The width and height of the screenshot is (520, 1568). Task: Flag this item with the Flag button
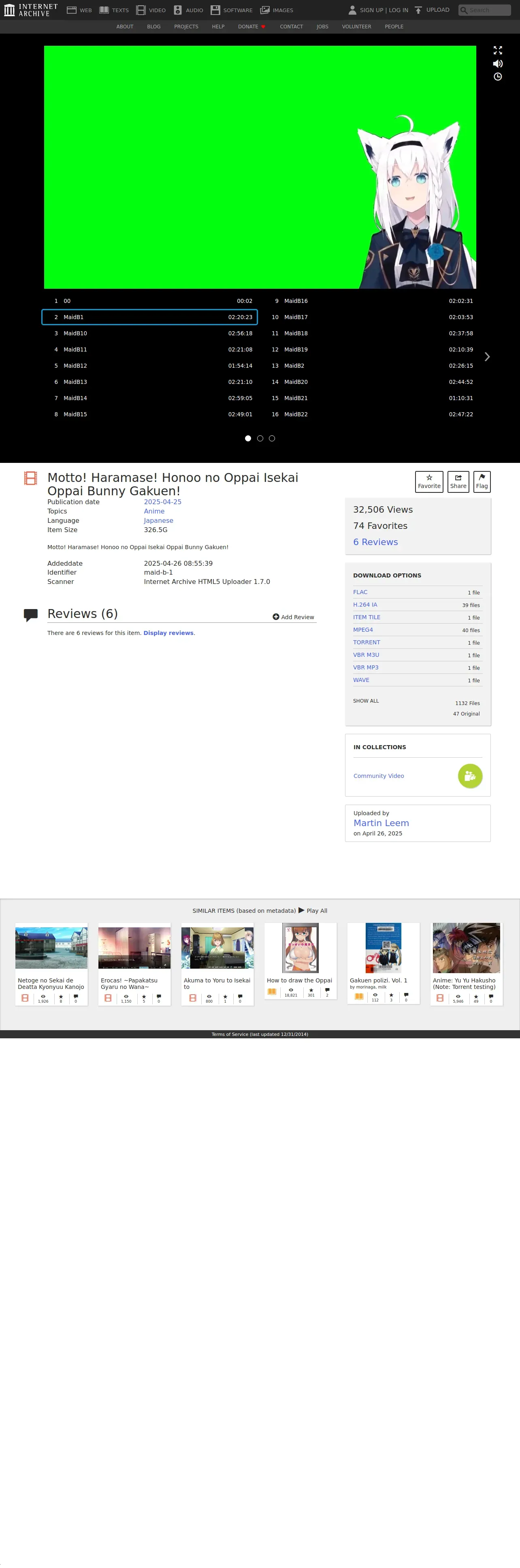coord(482,481)
